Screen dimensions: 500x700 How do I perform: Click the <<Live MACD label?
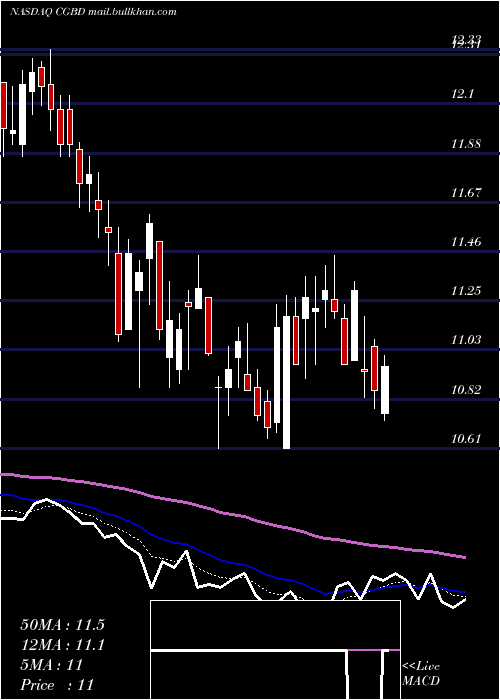421,673
